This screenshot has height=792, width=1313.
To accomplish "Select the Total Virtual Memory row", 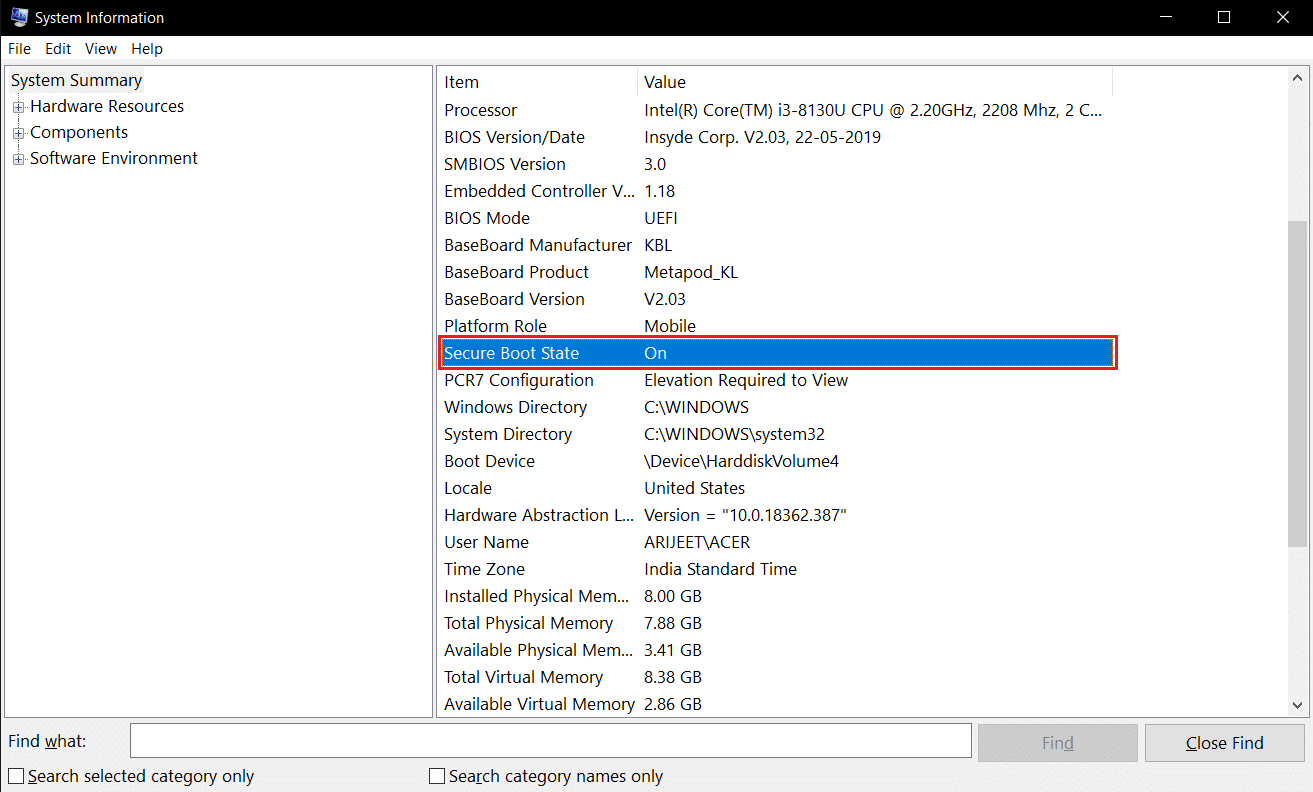I will pos(776,677).
